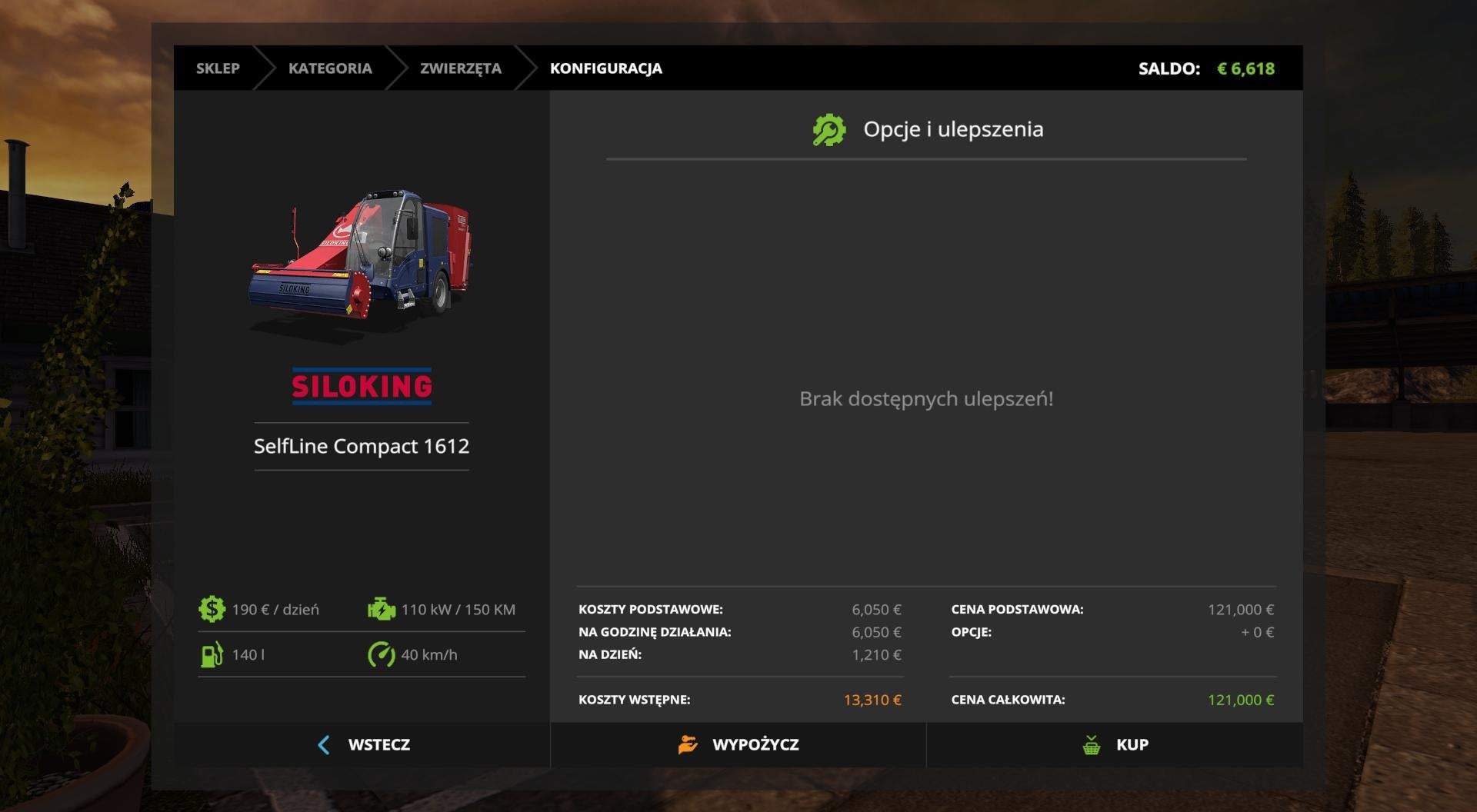Select the KONFIGURACJA breadcrumb
The width and height of the screenshot is (1477, 812).
coord(606,68)
